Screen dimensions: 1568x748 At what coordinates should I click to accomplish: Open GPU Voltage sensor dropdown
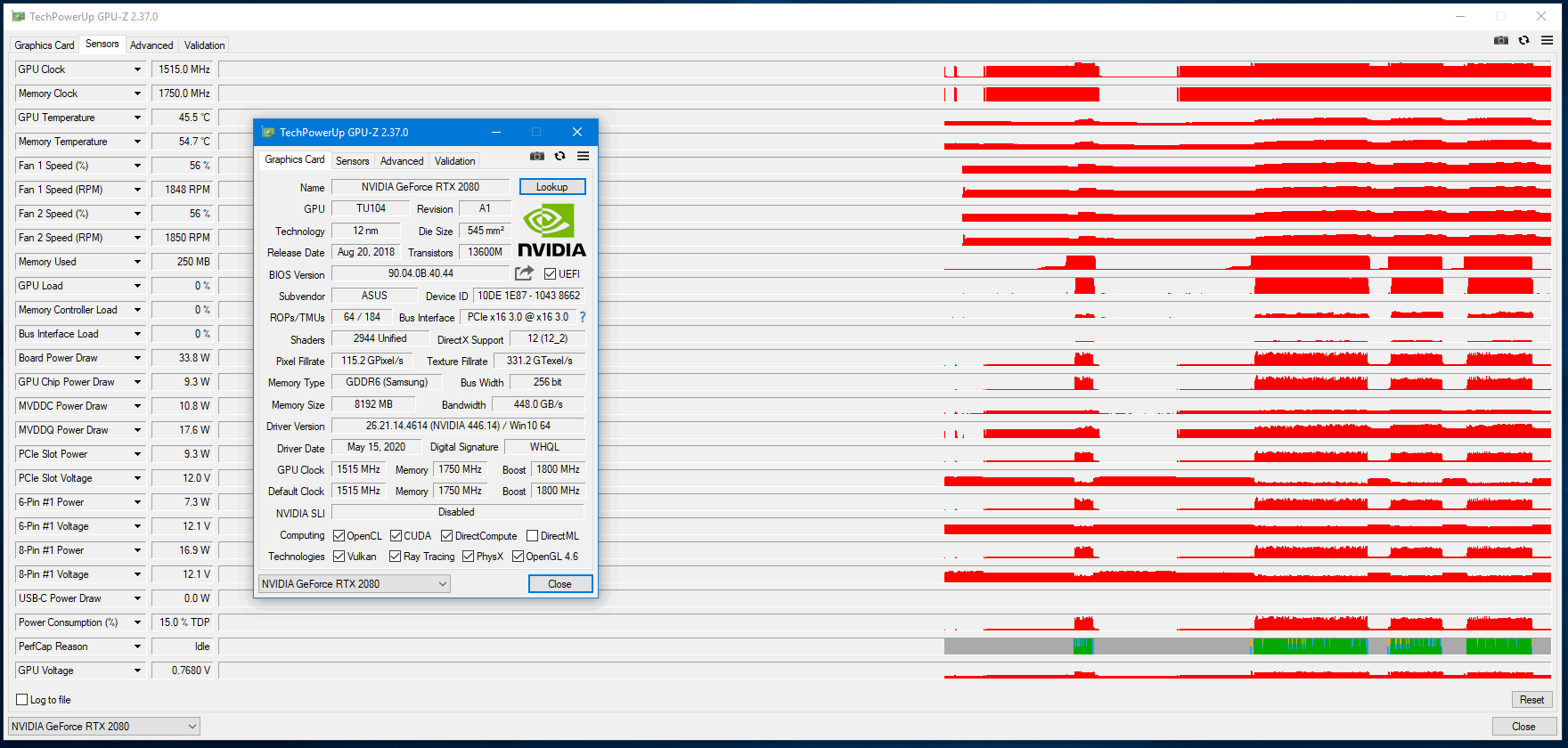(x=137, y=671)
